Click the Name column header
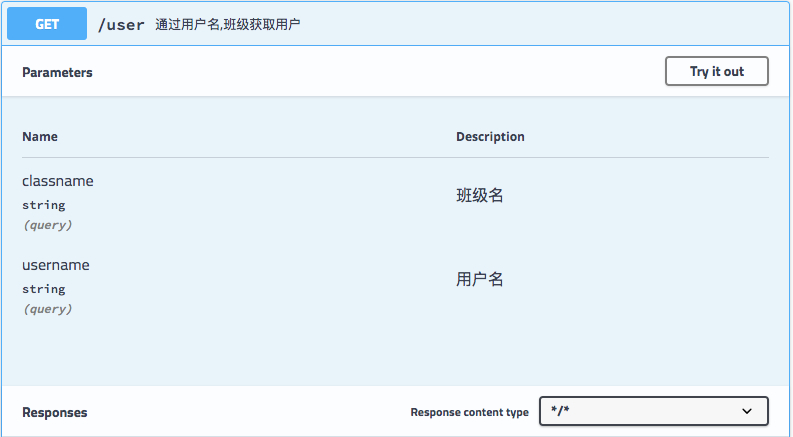793x437 pixels. coord(40,136)
